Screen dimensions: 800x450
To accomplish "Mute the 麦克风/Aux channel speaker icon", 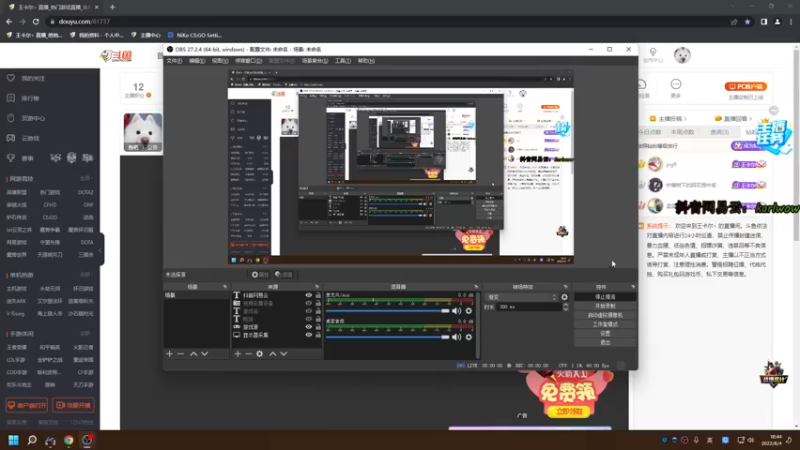I will pyautogui.click(x=456, y=311).
